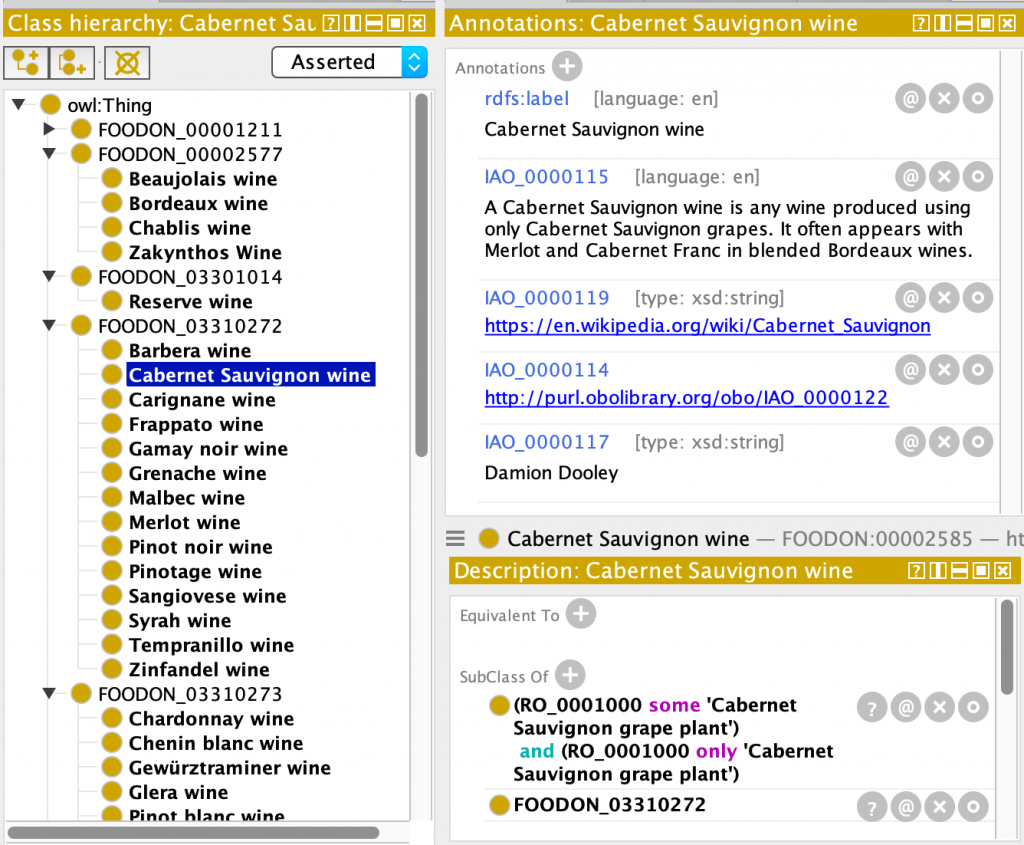Click the IAO_0000119 annotation property link

click(x=546, y=298)
